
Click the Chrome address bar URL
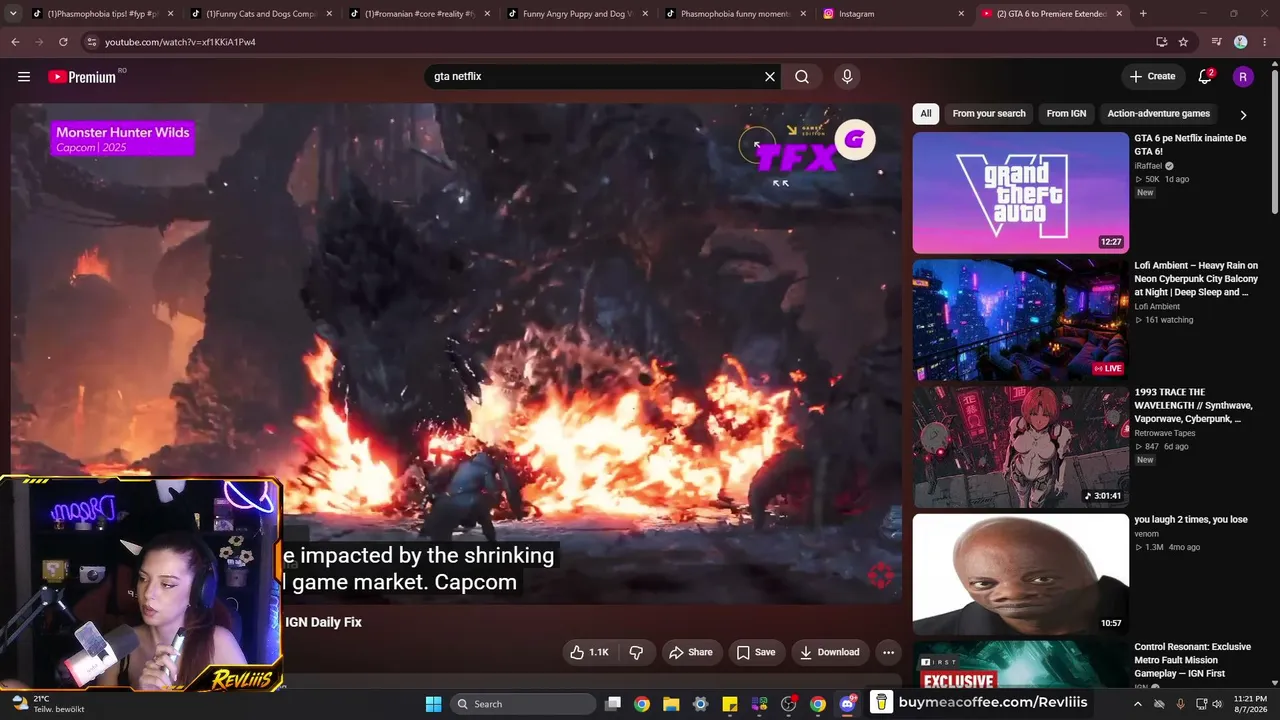pos(180,42)
